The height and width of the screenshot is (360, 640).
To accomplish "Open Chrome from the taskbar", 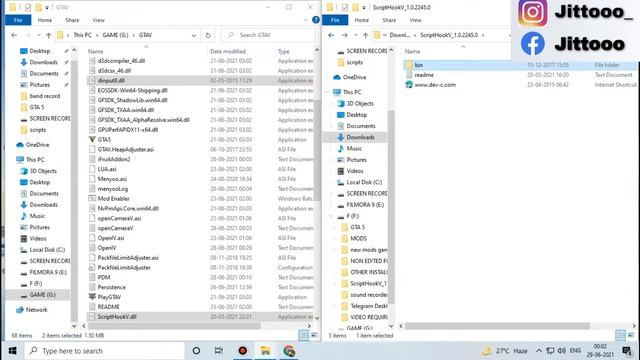I will click(x=289, y=351).
